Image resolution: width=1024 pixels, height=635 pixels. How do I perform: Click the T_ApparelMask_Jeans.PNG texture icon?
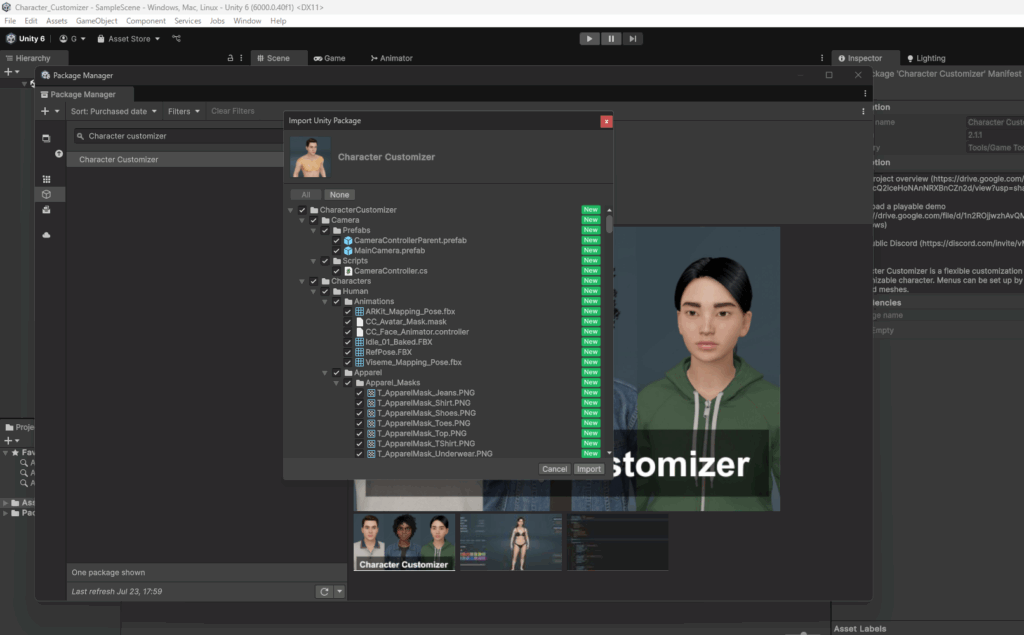371,393
